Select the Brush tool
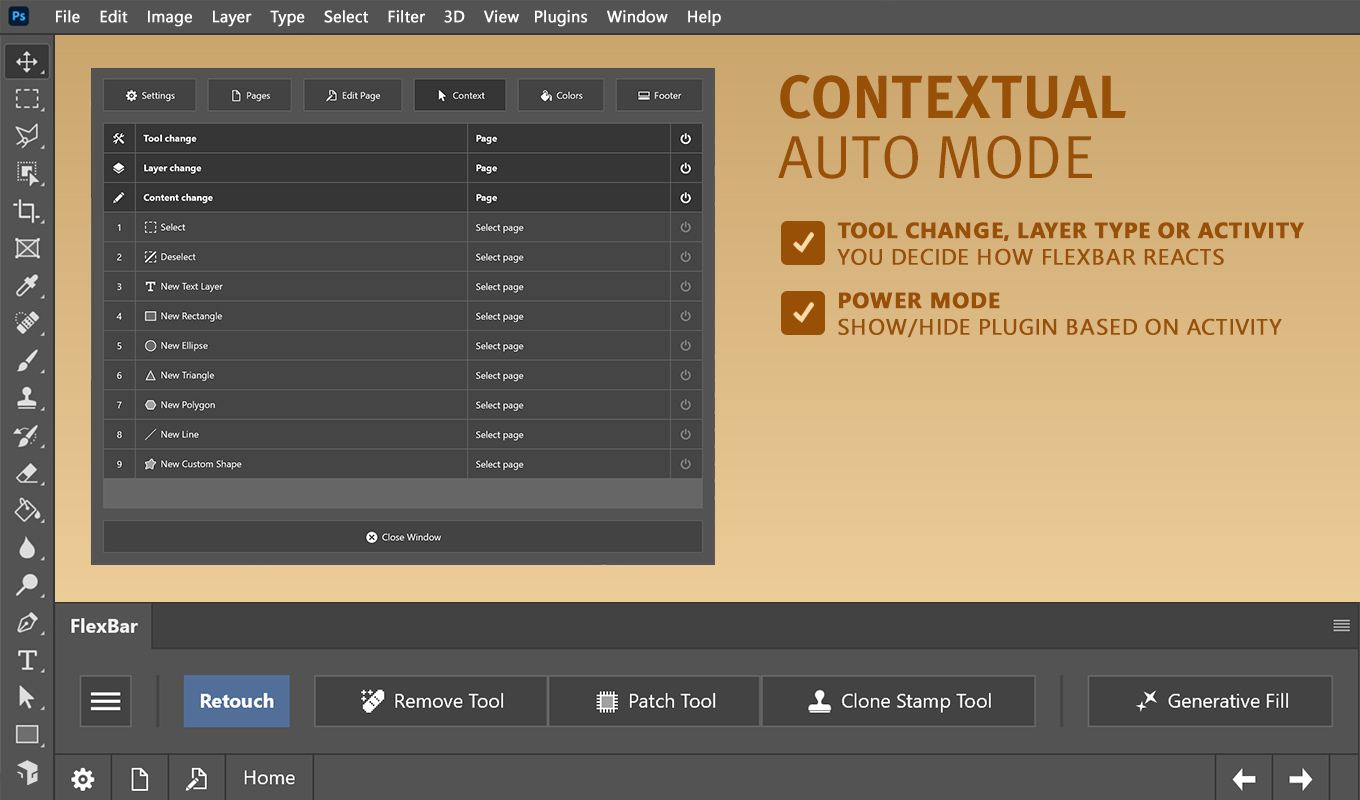This screenshot has height=800, width=1360. click(x=27, y=361)
